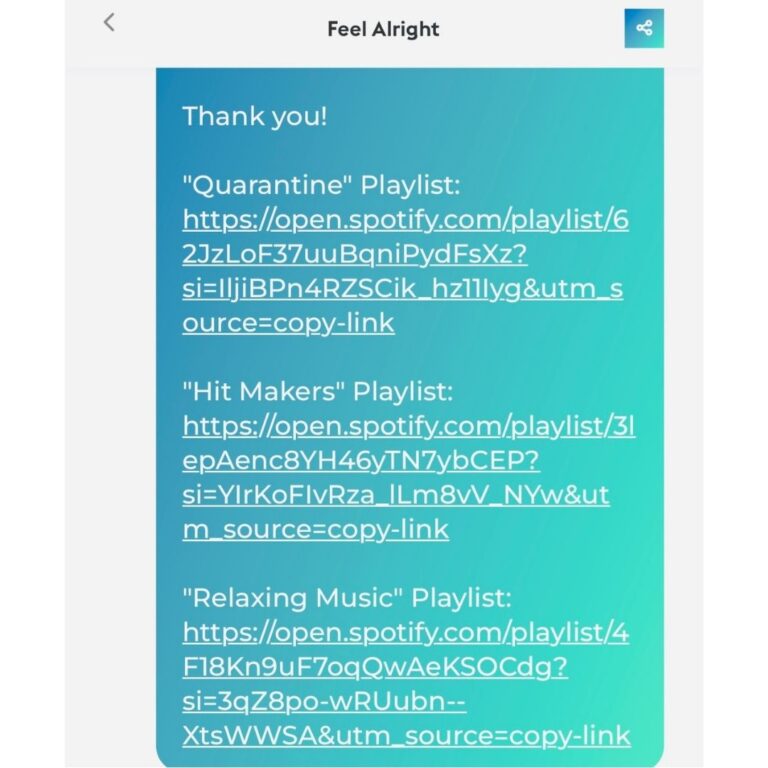Click the "Hit Makers" Playlist label
This screenshot has height=768, width=768.
tap(318, 391)
